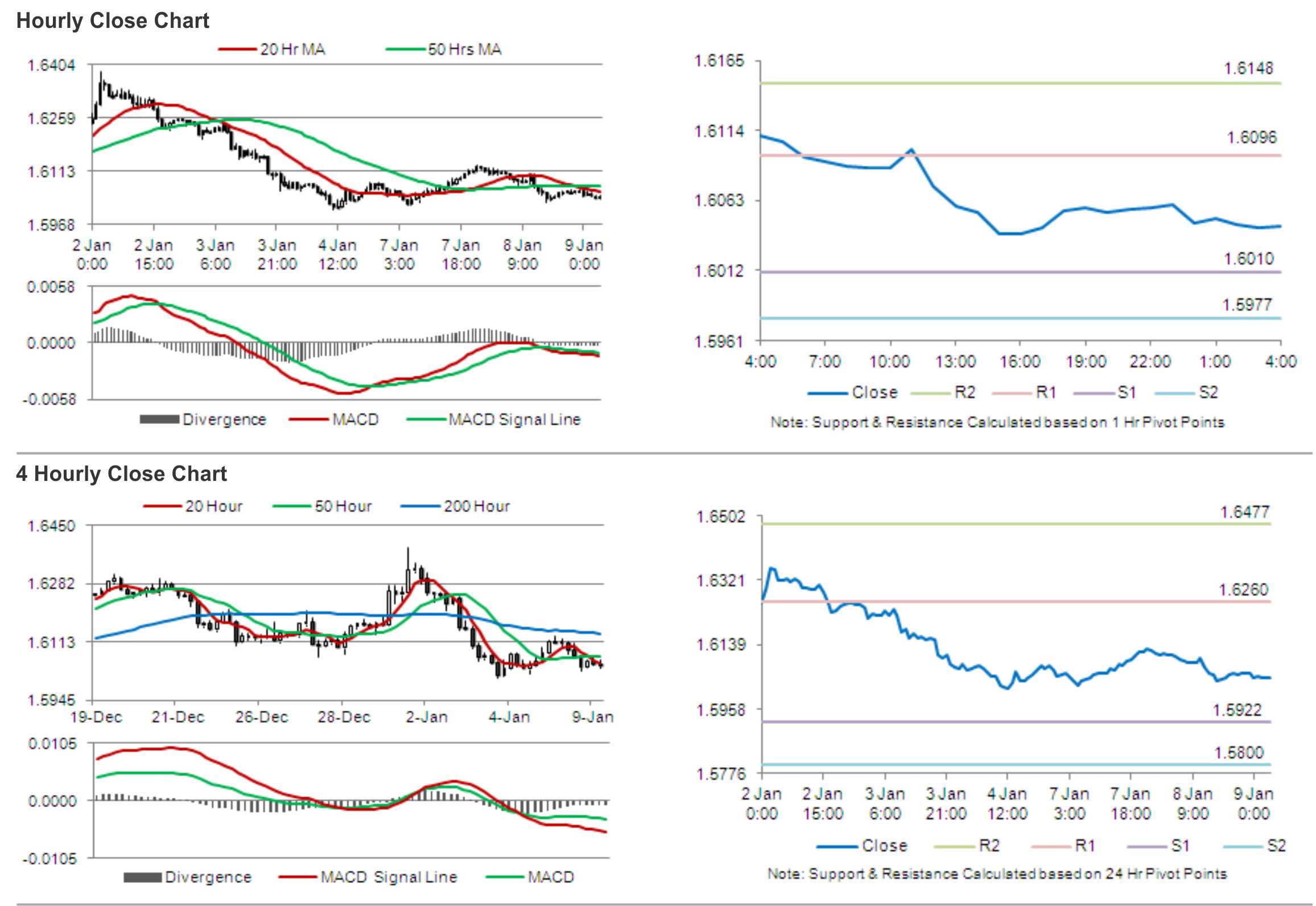Click the 1.6010 S1 level label

(x=1248, y=259)
